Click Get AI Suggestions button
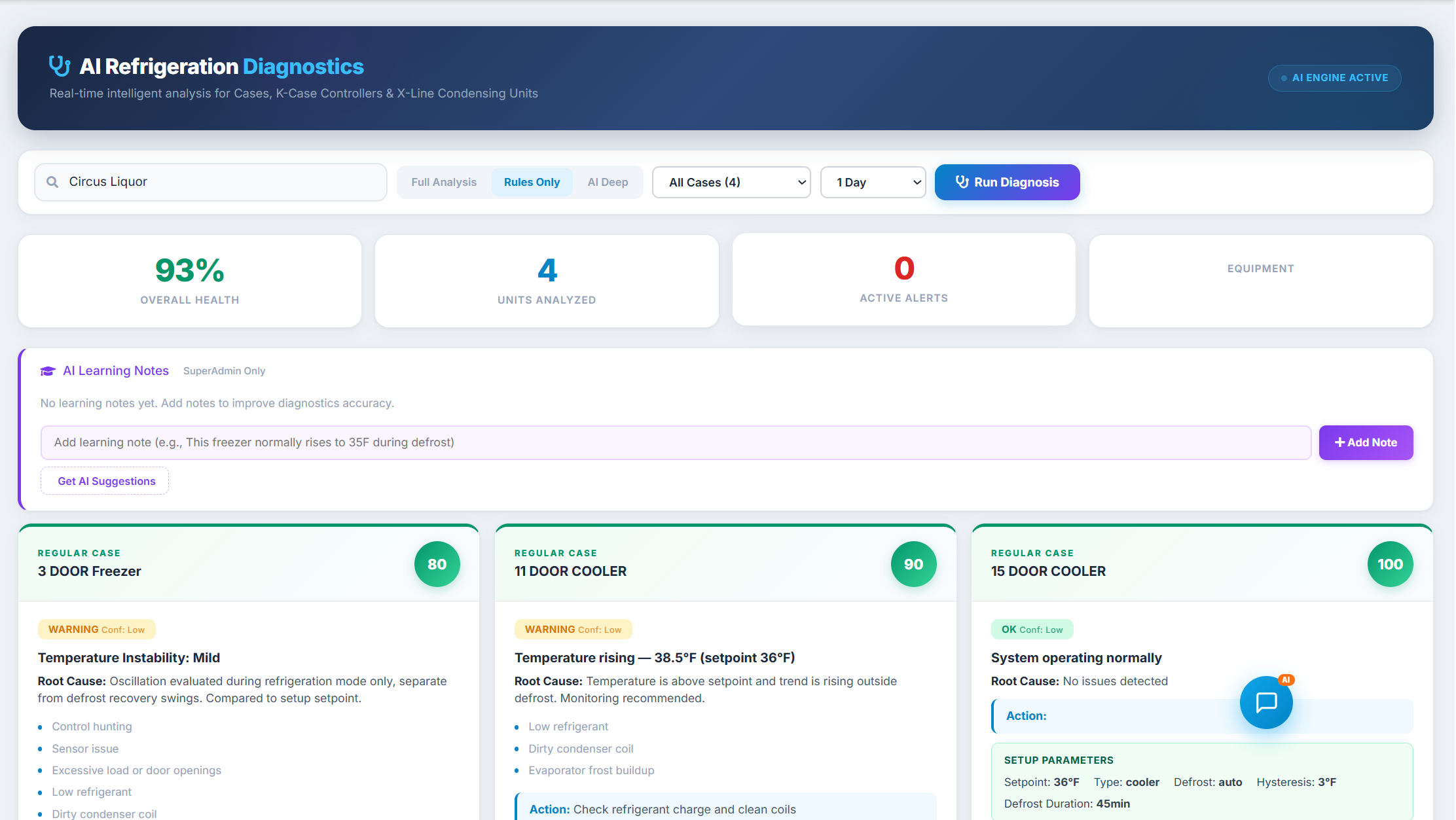 (x=105, y=481)
